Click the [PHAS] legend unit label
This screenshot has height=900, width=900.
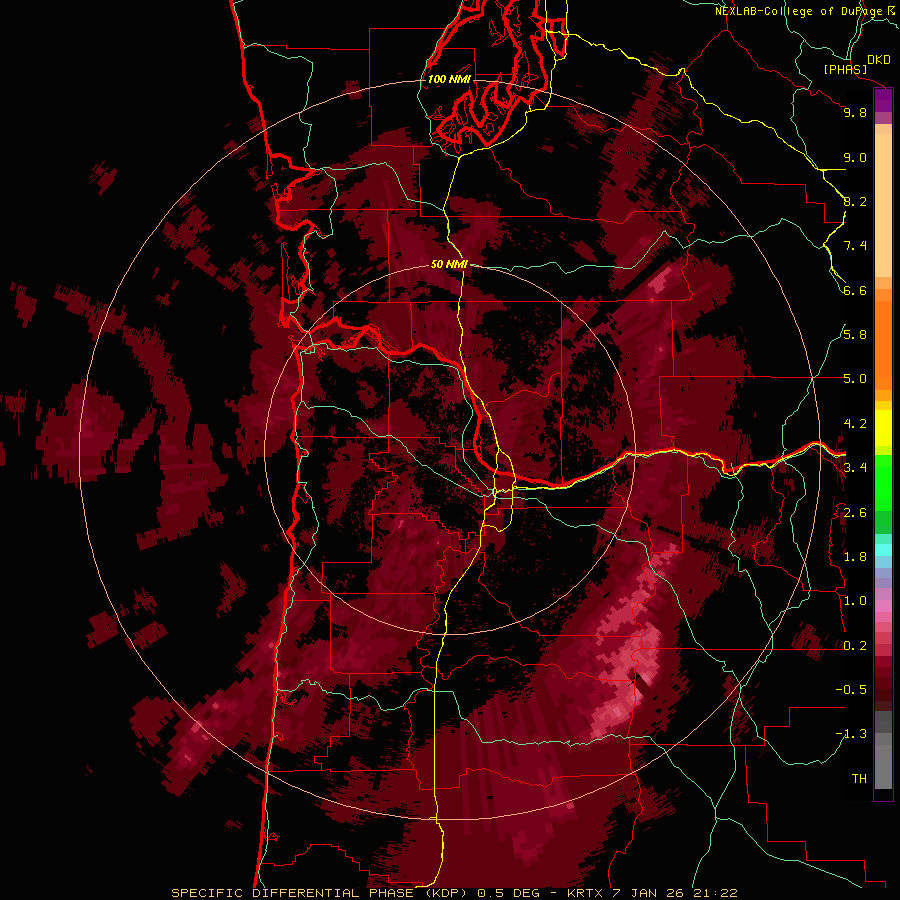pos(845,69)
